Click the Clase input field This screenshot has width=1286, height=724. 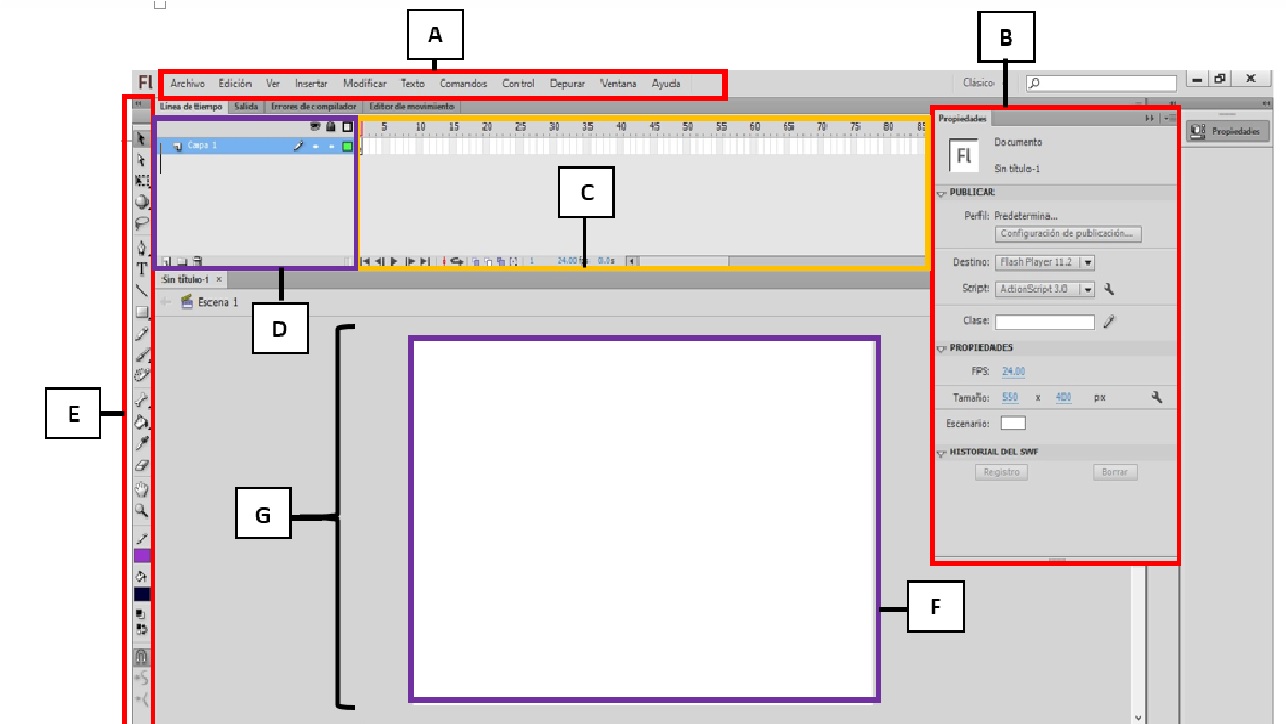(1043, 322)
